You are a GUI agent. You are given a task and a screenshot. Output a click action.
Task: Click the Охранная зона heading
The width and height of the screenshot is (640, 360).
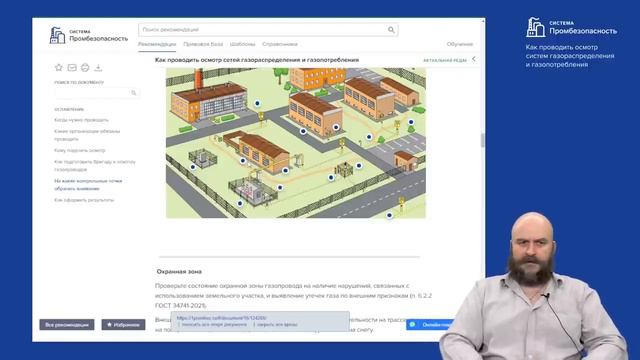179,271
